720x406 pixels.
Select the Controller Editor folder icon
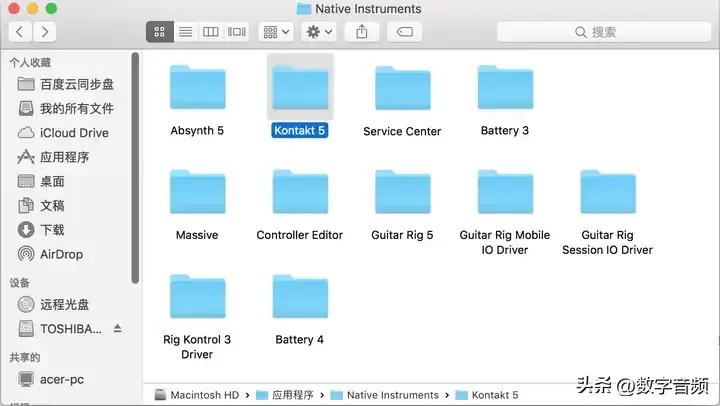pos(300,192)
